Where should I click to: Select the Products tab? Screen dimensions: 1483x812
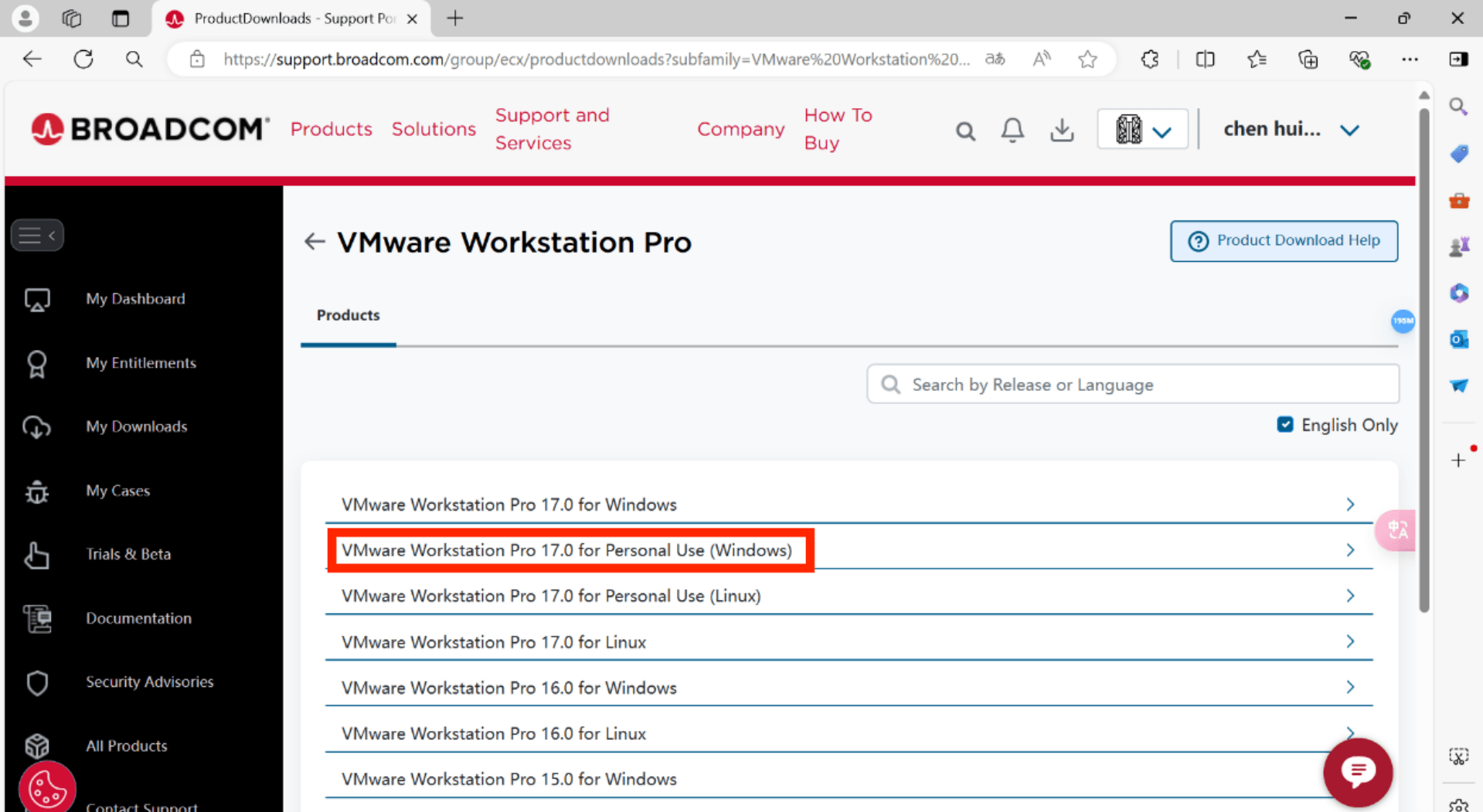pyautogui.click(x=348, y=315)
